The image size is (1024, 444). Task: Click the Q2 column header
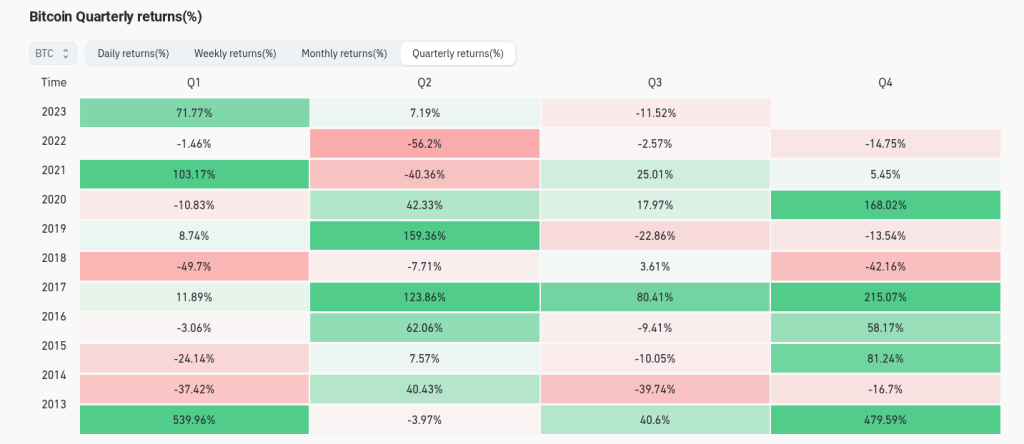(x=424, y=82)
